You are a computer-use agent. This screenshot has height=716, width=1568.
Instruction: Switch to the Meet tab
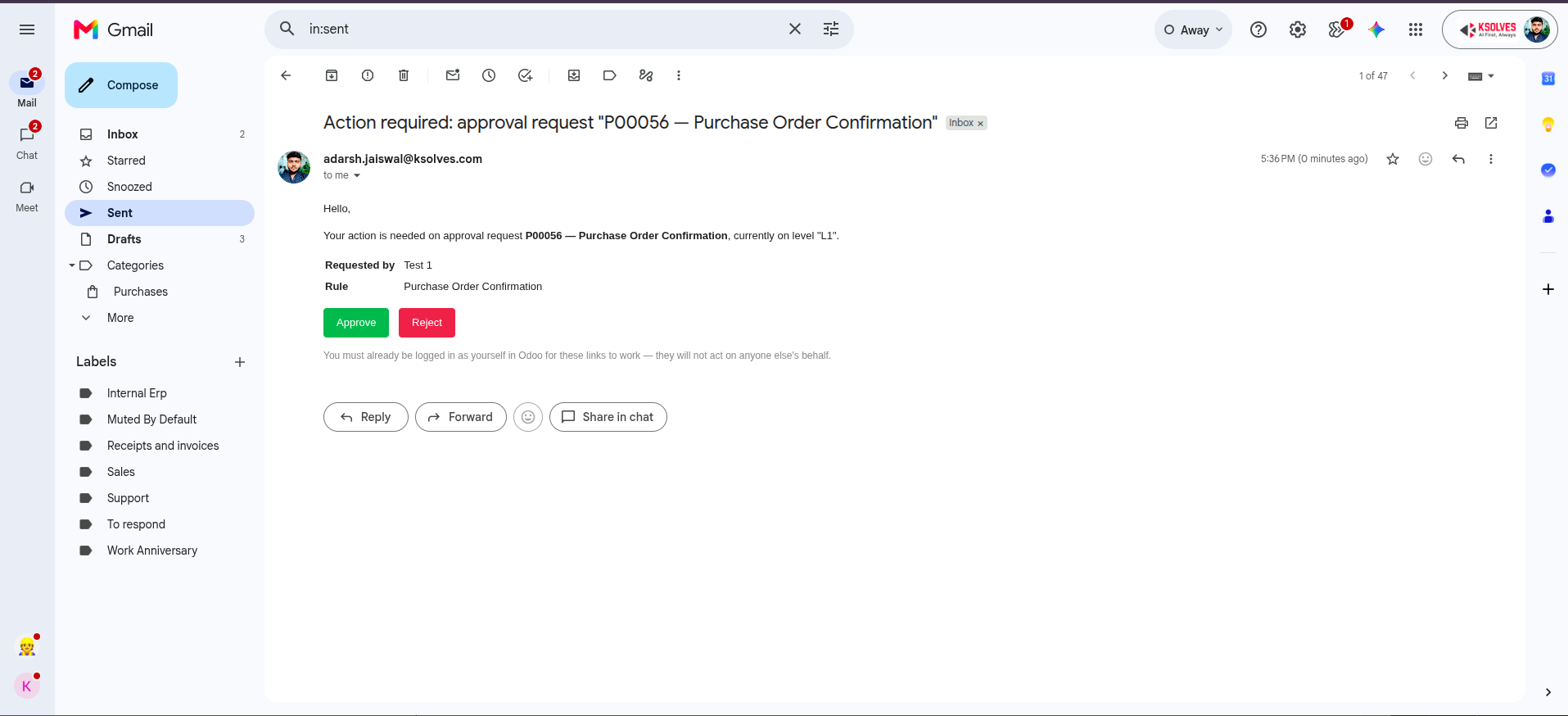click(x=27, y=195)
